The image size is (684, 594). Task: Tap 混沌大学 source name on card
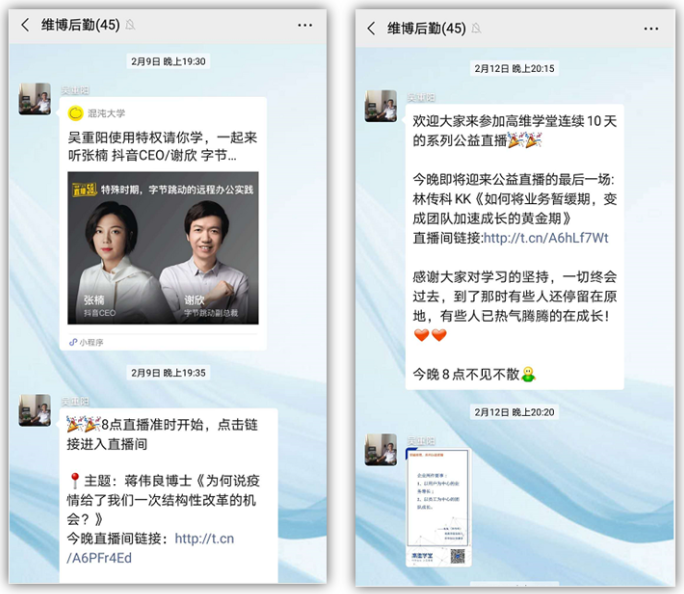tap(106, 113)
